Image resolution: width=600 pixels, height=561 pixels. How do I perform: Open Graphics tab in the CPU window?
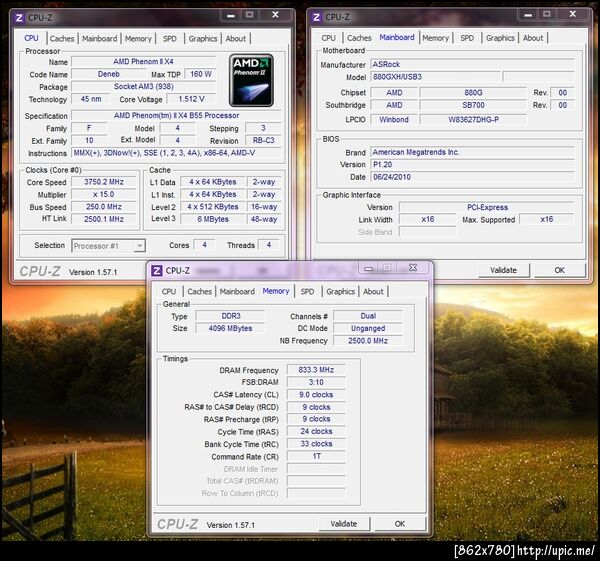coord(203,39)
